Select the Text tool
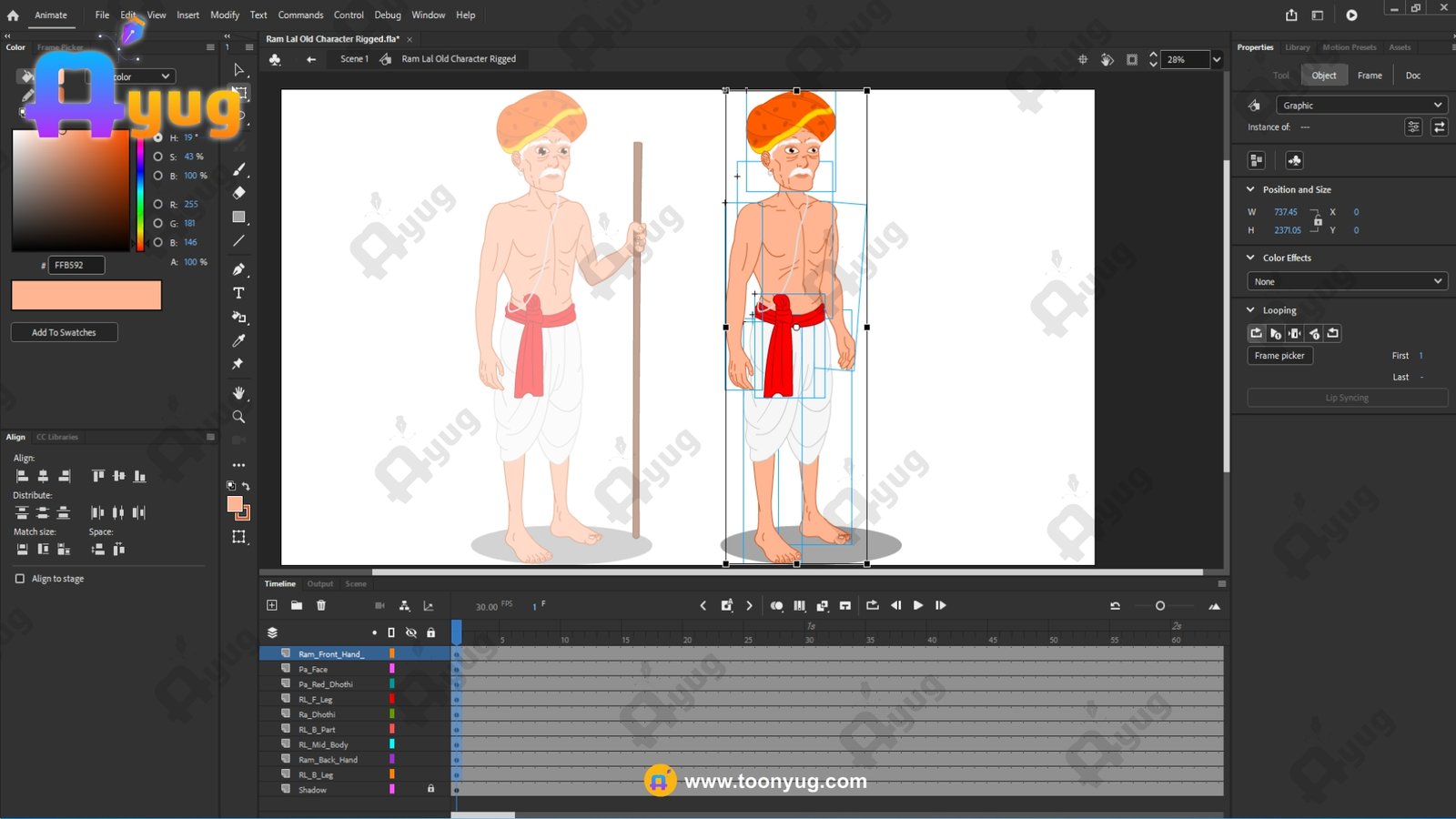Viewport: 1456px width, 819px height. pyautogui.click(x=238, y=293)
